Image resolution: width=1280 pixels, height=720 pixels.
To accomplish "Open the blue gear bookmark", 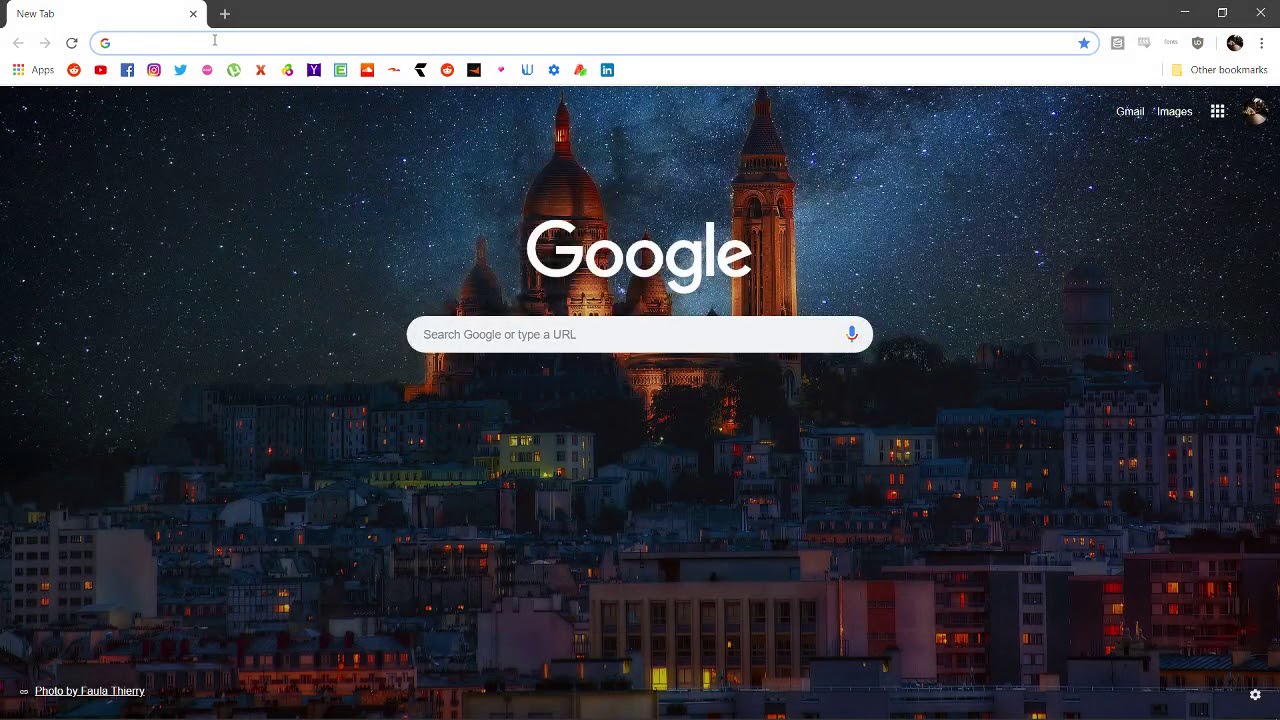I will coord(554,70).
